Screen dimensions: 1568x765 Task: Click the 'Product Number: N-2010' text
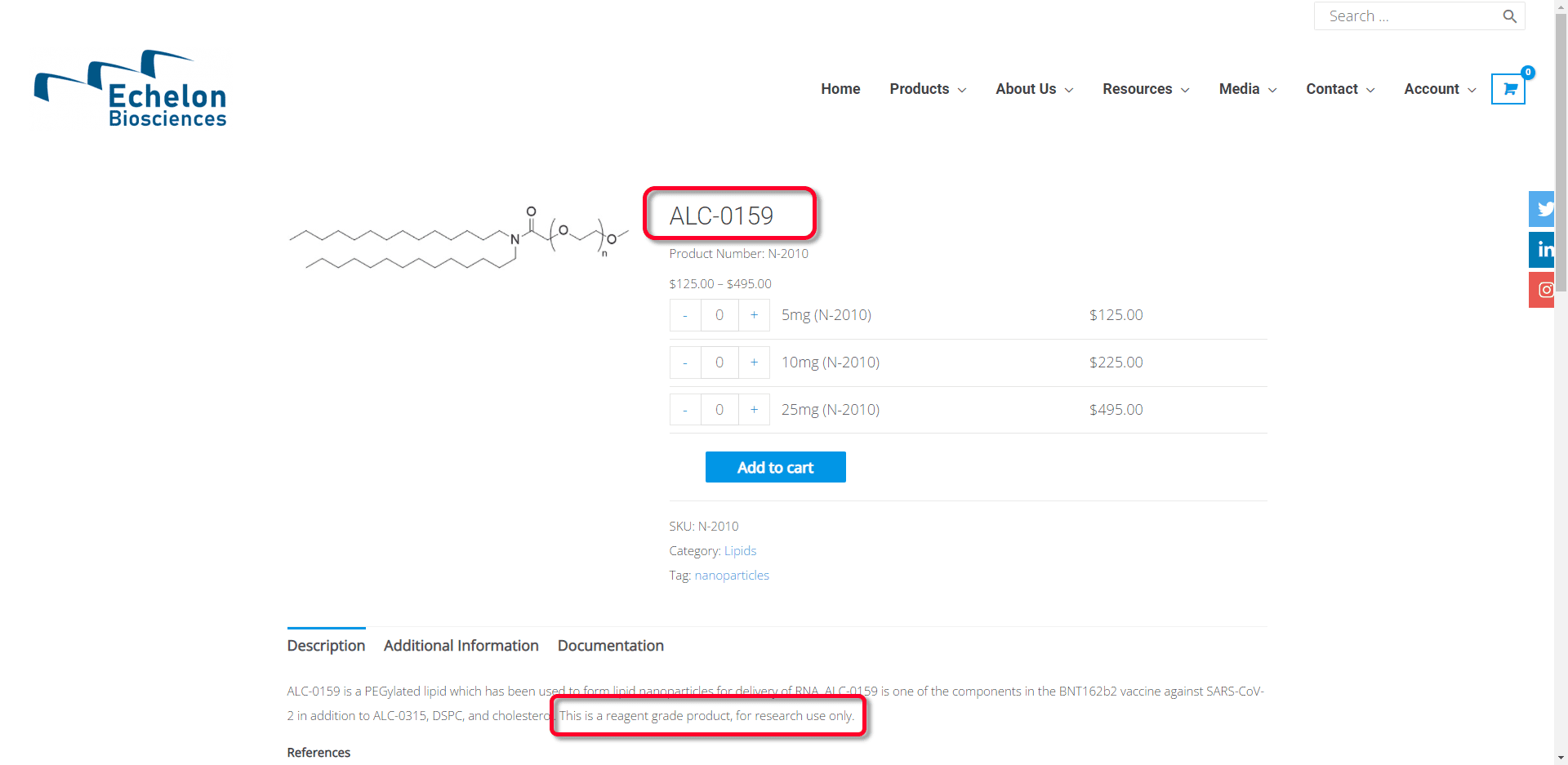(x=738, y=254)
